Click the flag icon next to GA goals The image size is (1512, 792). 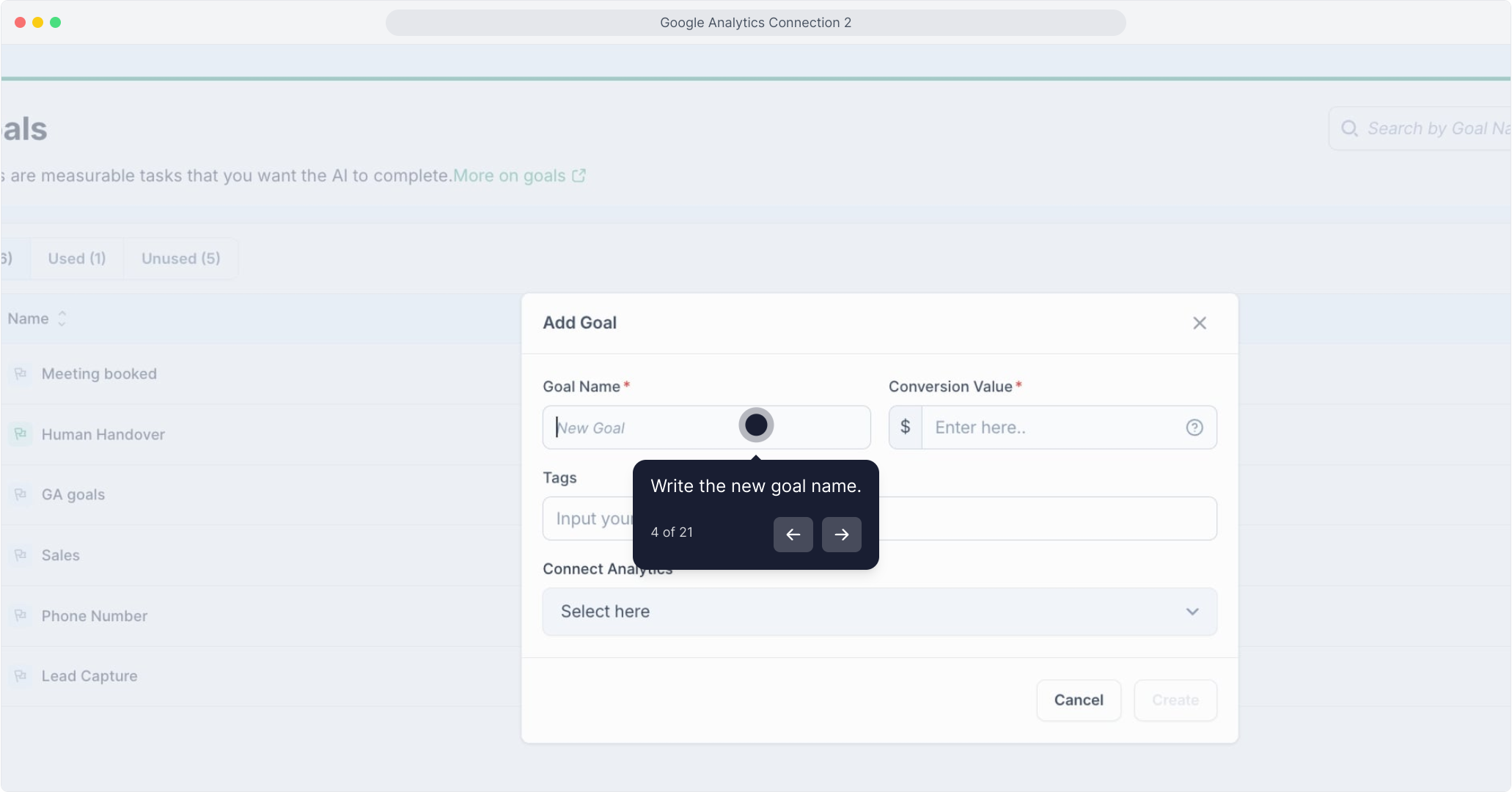tap(21, 494)
